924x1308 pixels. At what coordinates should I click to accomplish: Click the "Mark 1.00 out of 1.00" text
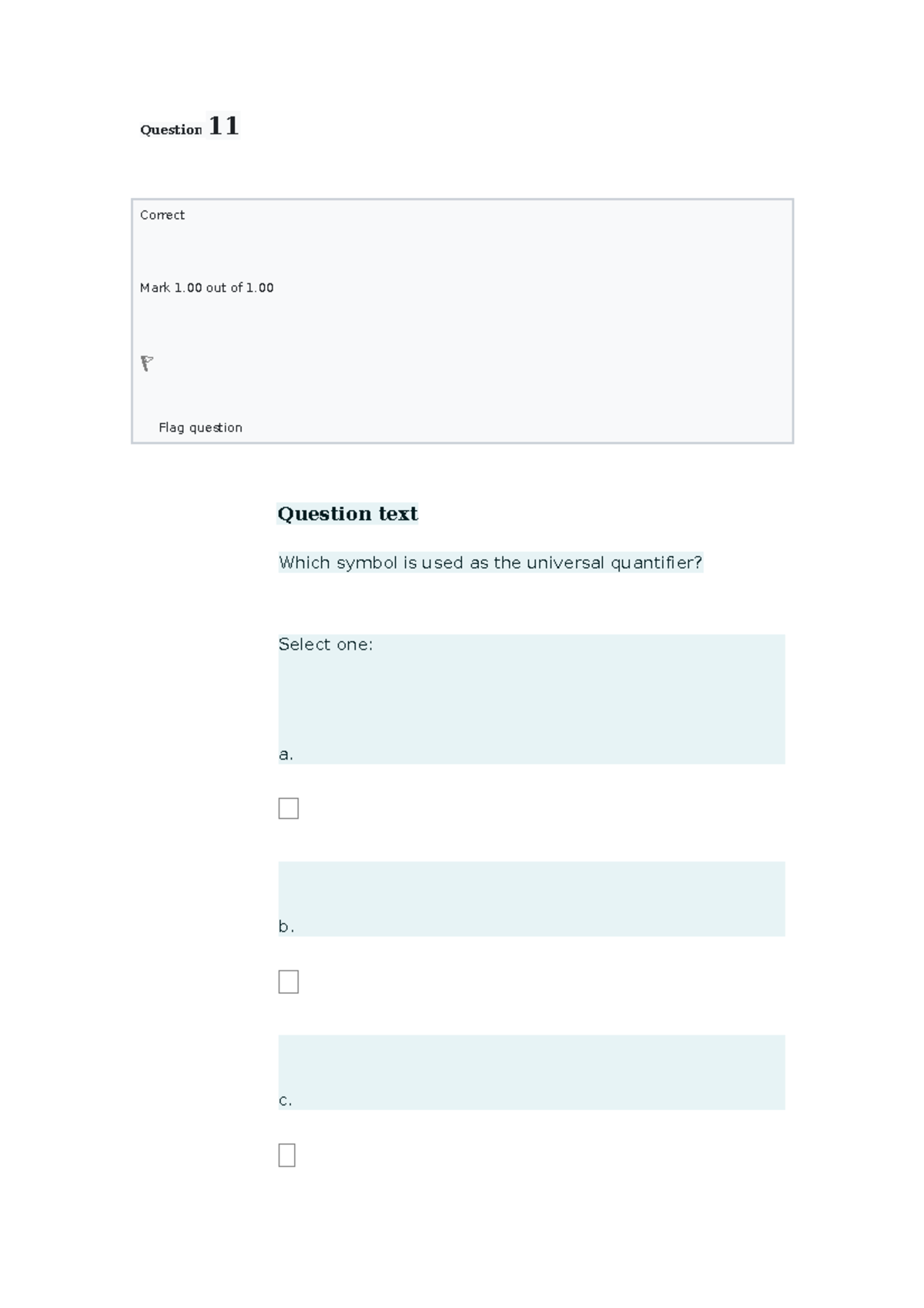click(206, 287)
